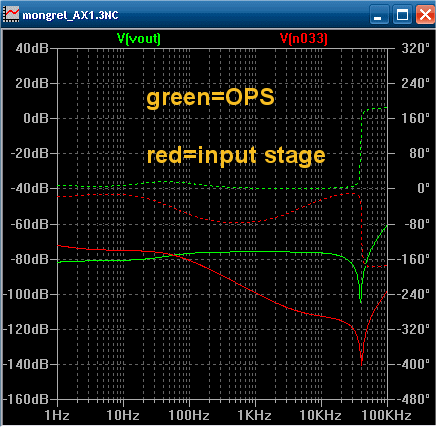Click the -100dB left axis label
Image resolution: width=436 pixels, height=427 pixels.
(x=26, y=294)
